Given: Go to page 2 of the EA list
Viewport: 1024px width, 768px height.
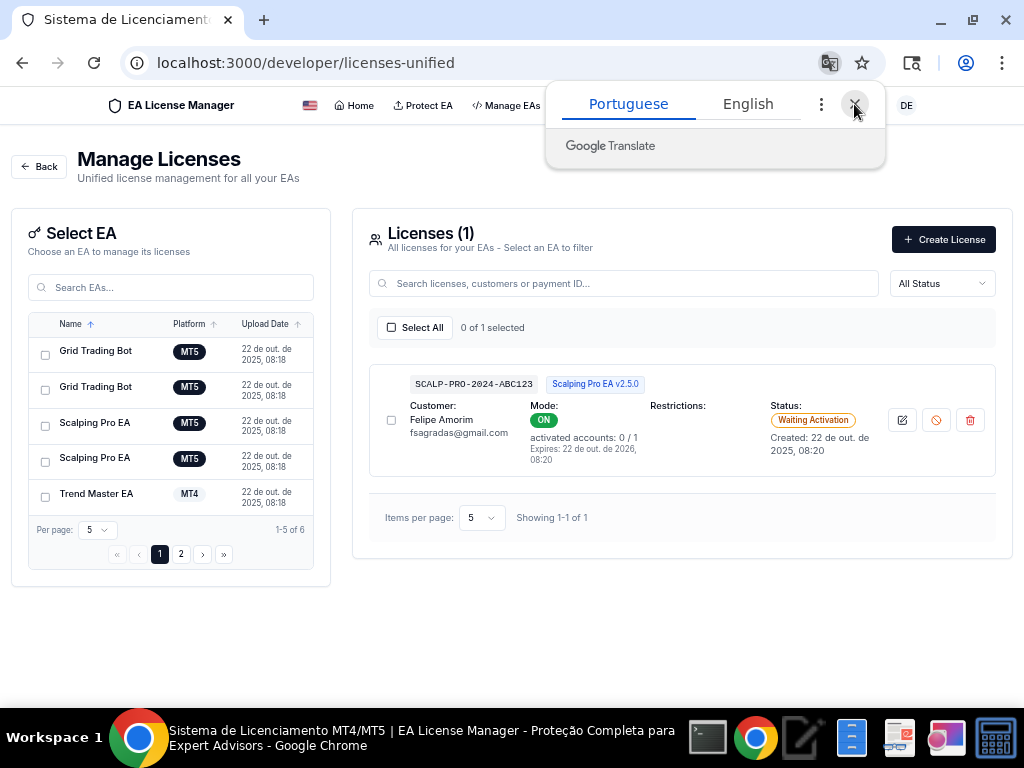Looking at the screenshot, I should pyautogui.click(x=181, y=553).
